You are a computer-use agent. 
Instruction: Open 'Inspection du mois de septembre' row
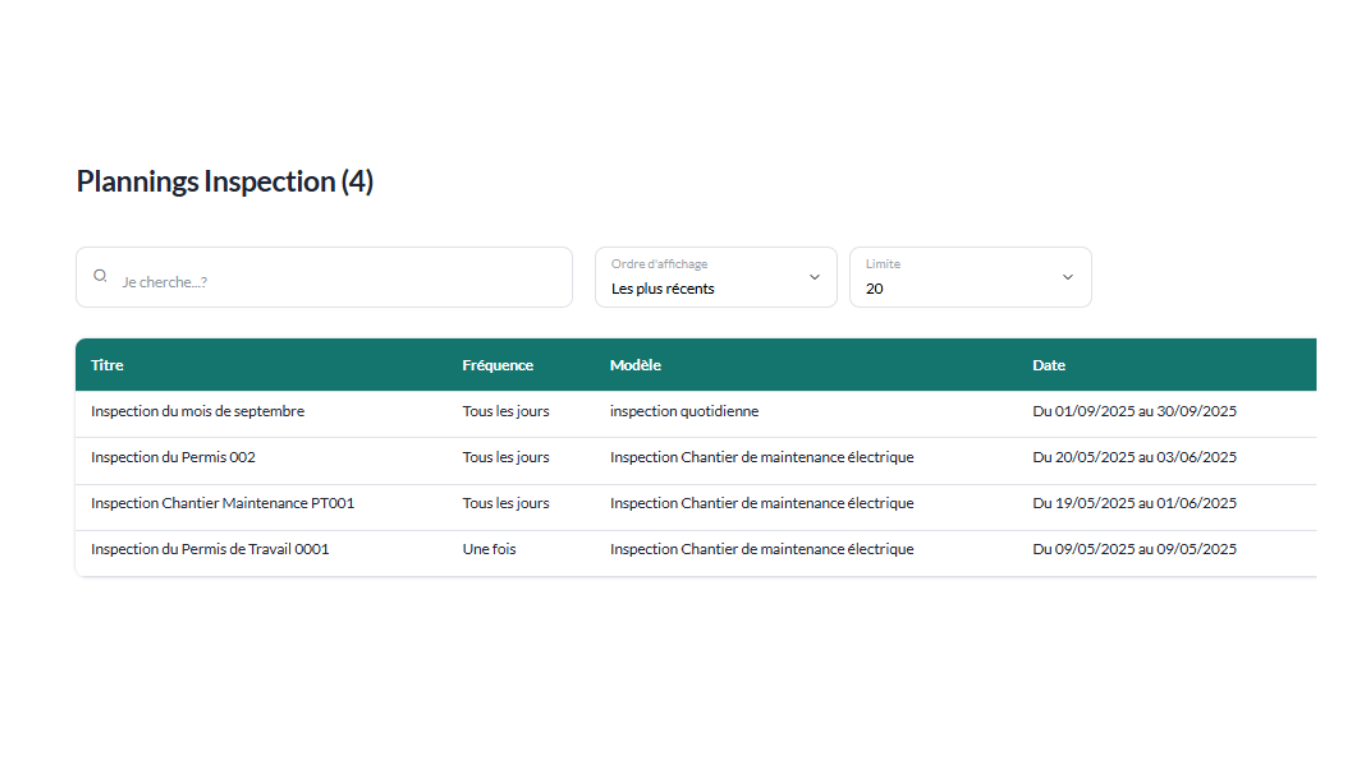pyautogui.click(x=197, y=411)
